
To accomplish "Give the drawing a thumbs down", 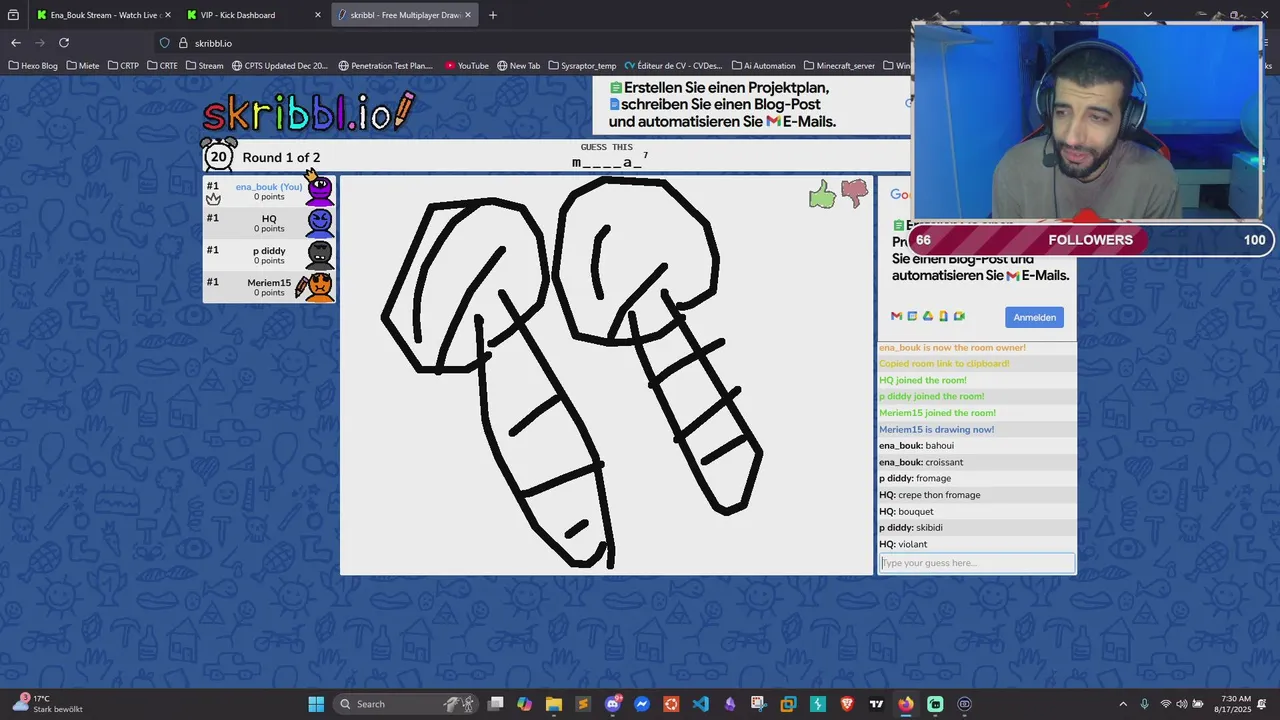I will [x=854, y=193].
